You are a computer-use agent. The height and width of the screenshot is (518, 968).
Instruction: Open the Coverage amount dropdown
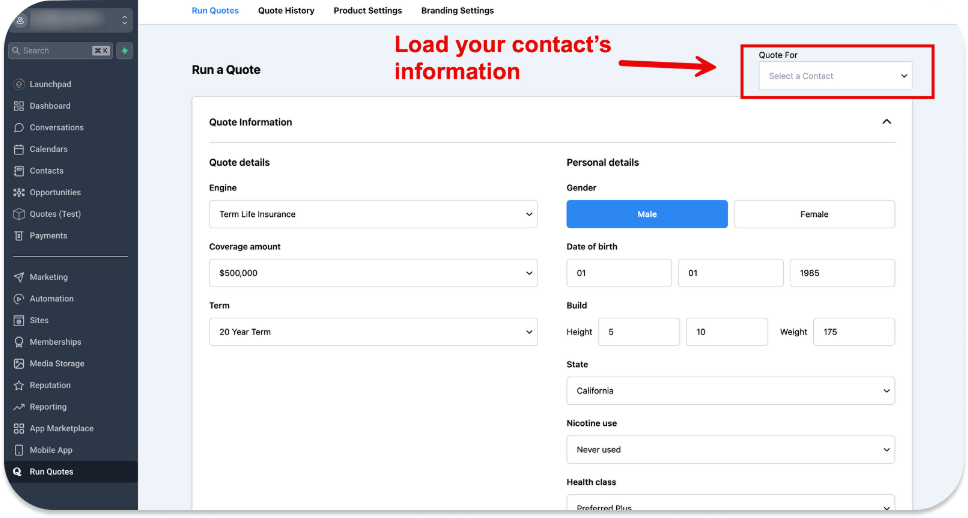(x=373, y=272)
